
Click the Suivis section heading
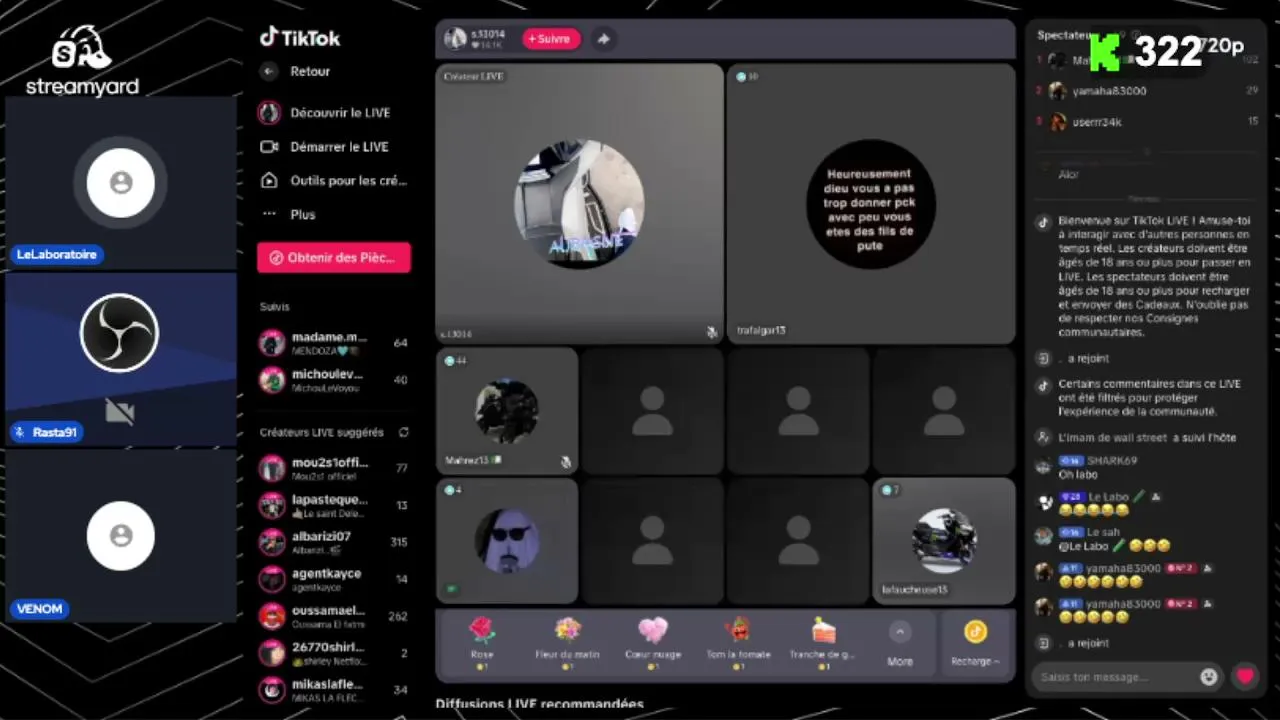point(275,307)
